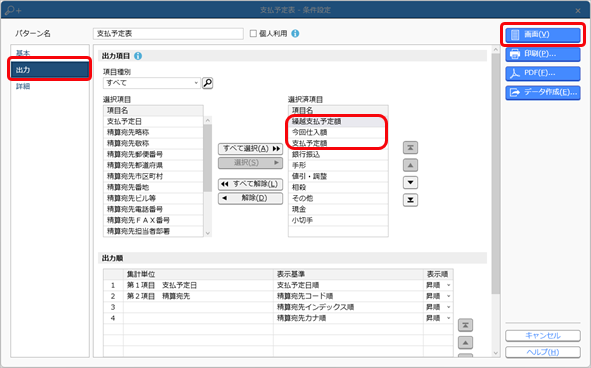Click the info icon next to 個人利用
Image resolution: width=591 pixels, height=368 pixels.
point(296,34)
